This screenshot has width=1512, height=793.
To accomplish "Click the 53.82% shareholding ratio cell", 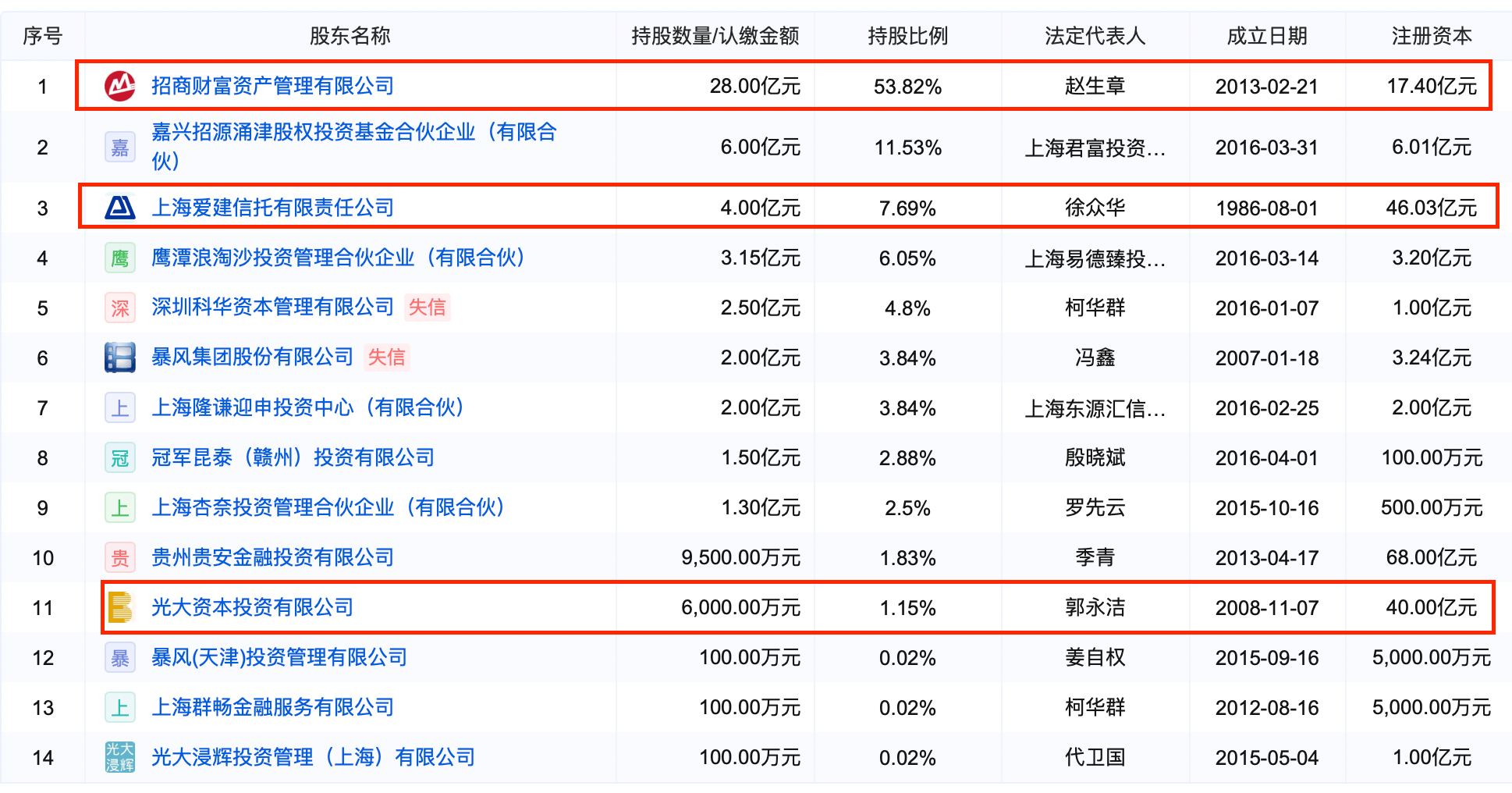I will 908,87.
